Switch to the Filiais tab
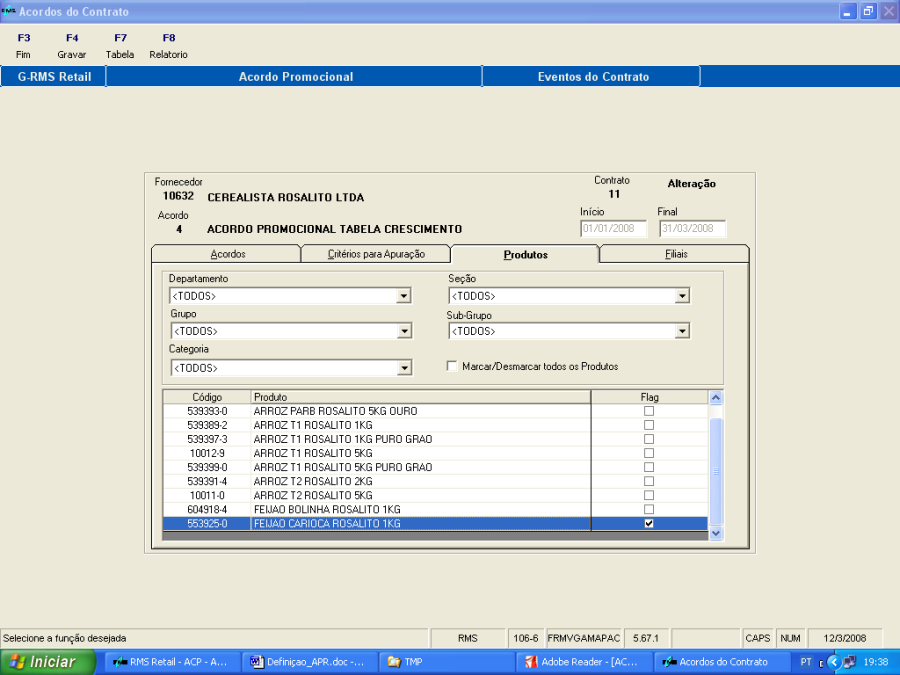This screenshot has height=675, width=900. click(x=676, y=254)
